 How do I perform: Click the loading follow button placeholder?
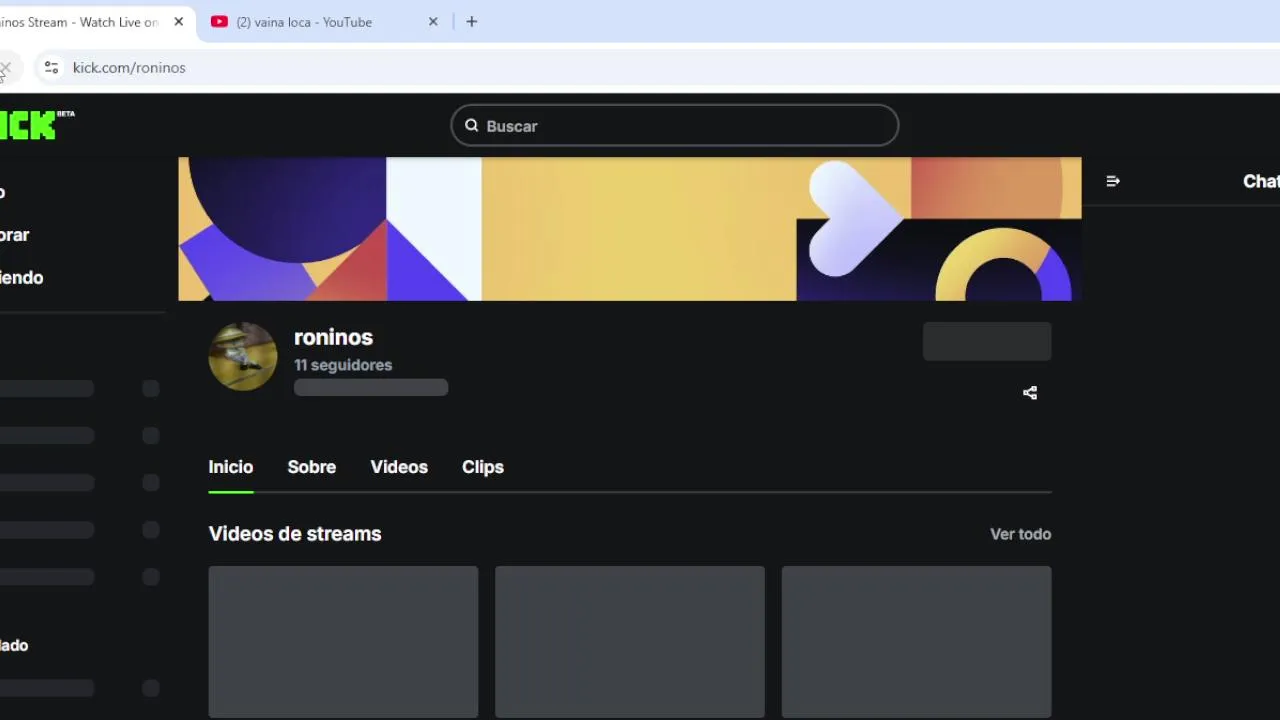[987, 341]
